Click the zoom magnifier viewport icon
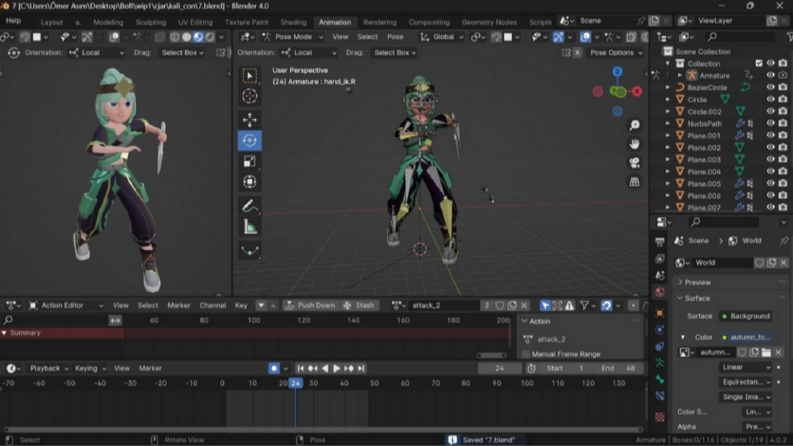 click(634, 125)
